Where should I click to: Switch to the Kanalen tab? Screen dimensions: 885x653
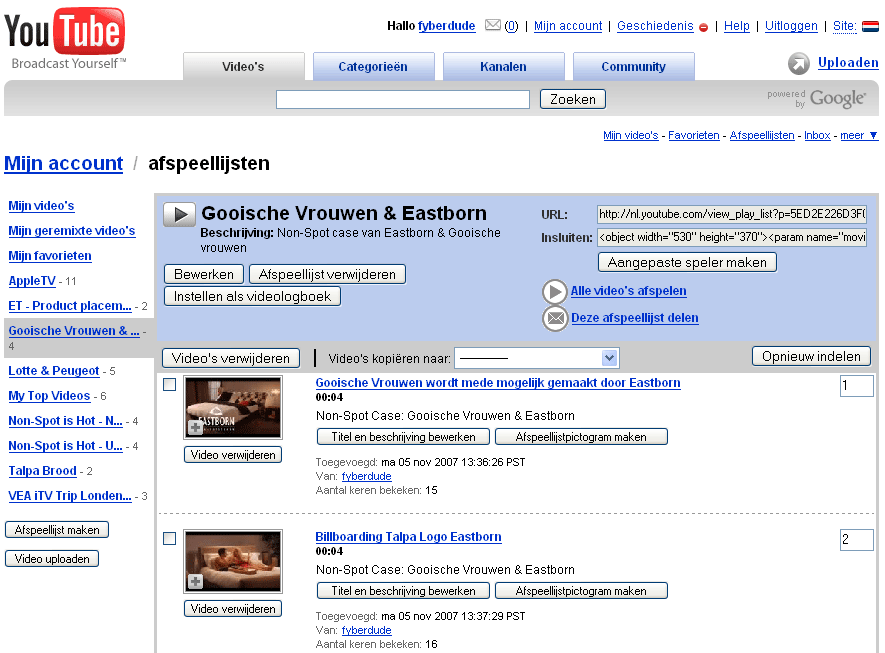[503, 67]
